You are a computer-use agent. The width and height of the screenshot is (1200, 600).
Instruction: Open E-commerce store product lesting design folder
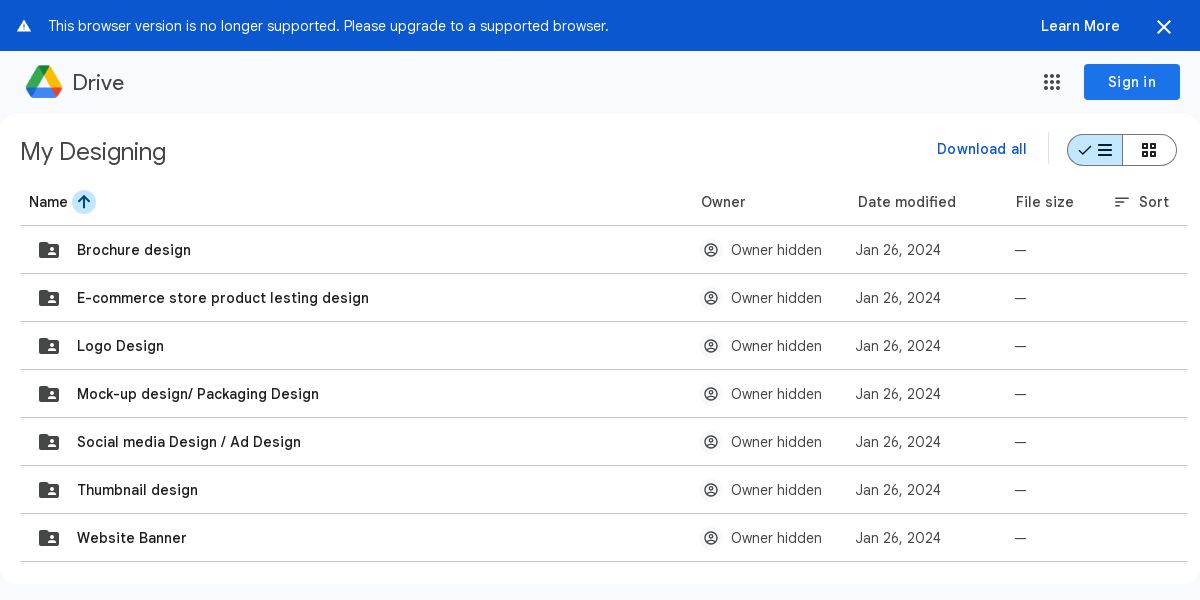point(223,298)
